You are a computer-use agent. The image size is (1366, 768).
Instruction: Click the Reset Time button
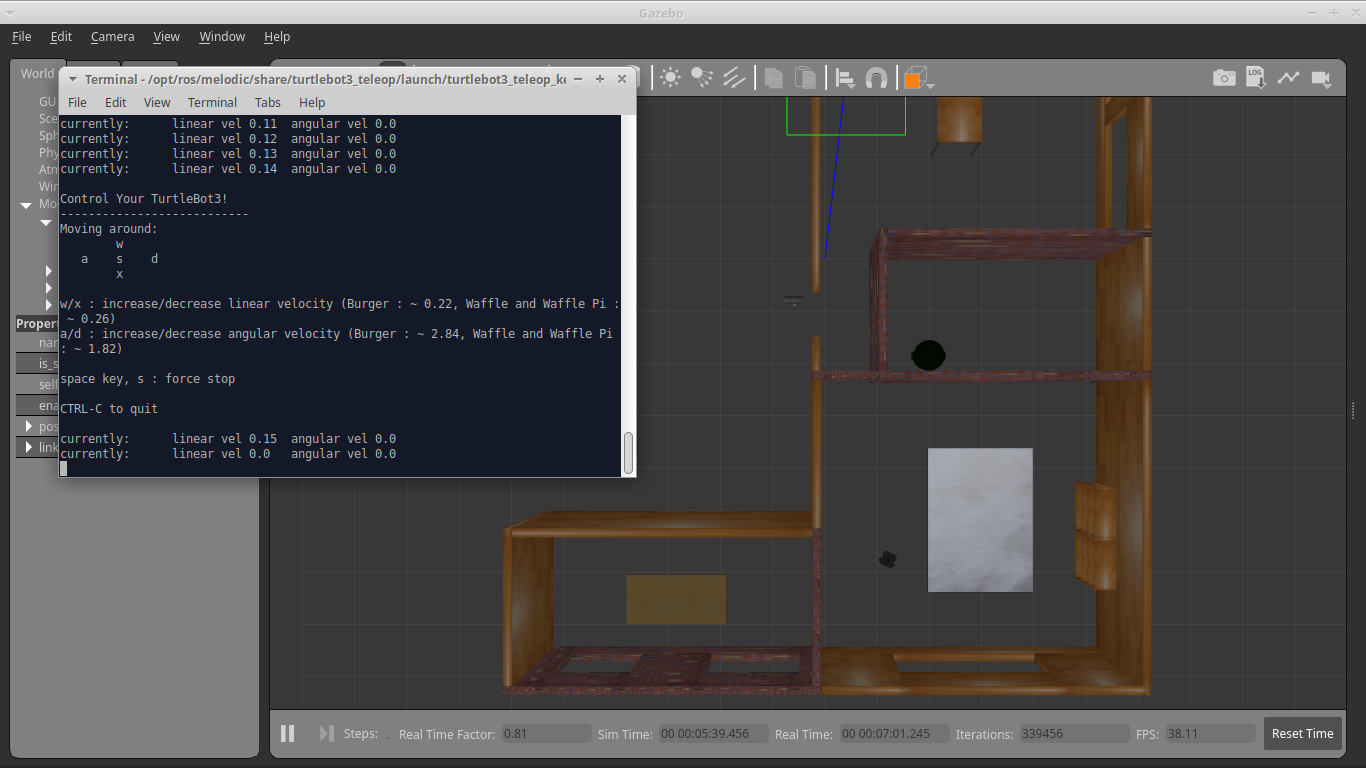[x=1302, y=733]
